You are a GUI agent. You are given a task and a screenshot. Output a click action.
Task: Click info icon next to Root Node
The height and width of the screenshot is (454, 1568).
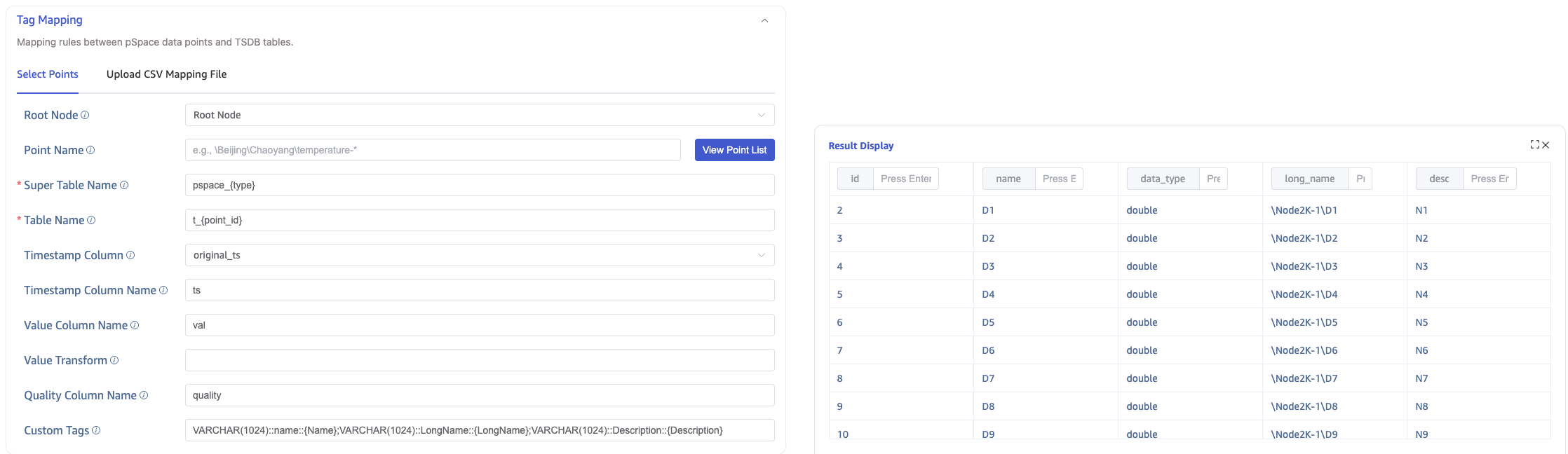click(x=85, y=115)
